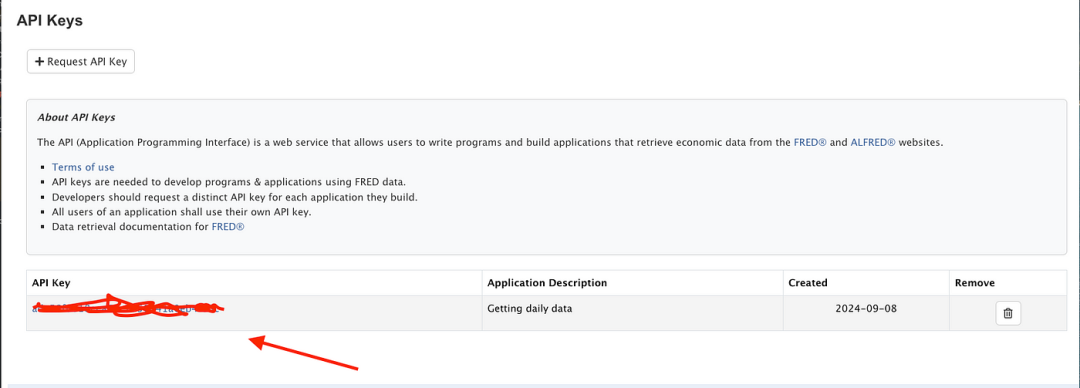Click the sentence defining Application Programming Interface

(x=490, y=143)
